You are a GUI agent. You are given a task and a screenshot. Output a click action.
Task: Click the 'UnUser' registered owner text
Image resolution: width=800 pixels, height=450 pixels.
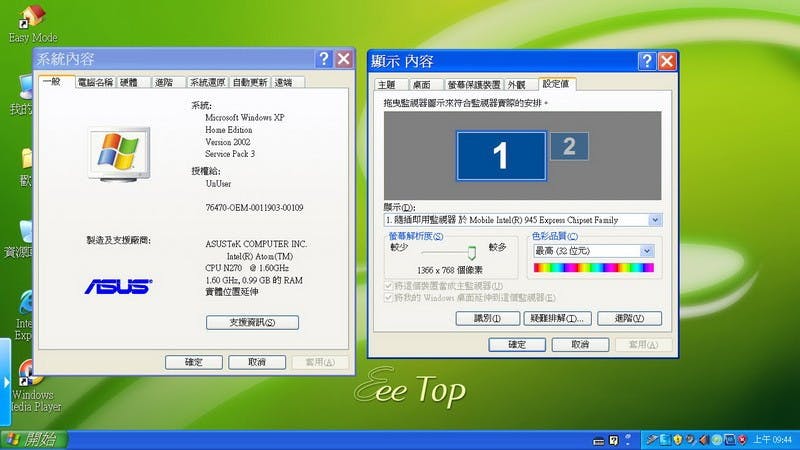pos(218,184)
